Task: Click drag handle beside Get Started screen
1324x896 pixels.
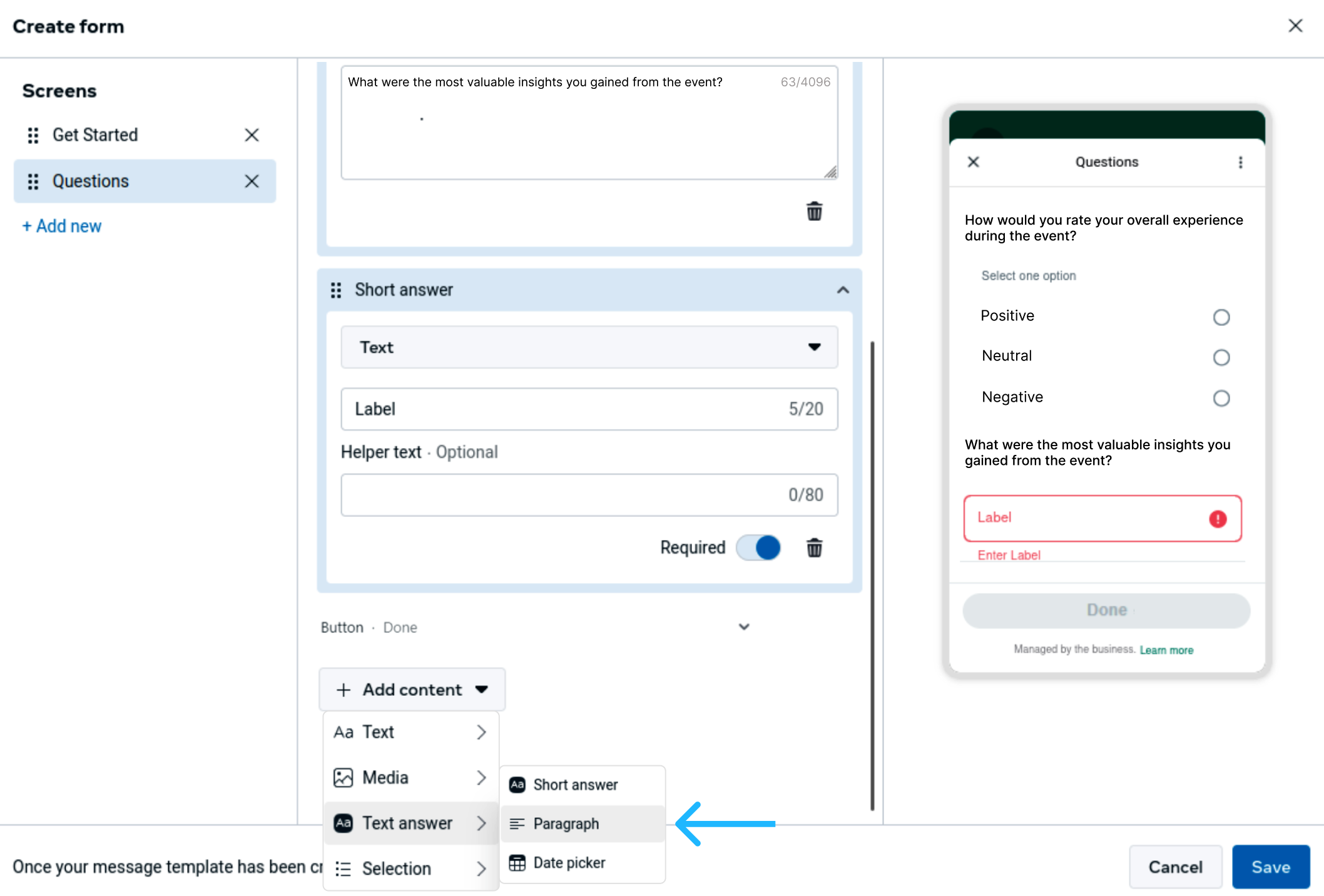Action: point(33,135)
